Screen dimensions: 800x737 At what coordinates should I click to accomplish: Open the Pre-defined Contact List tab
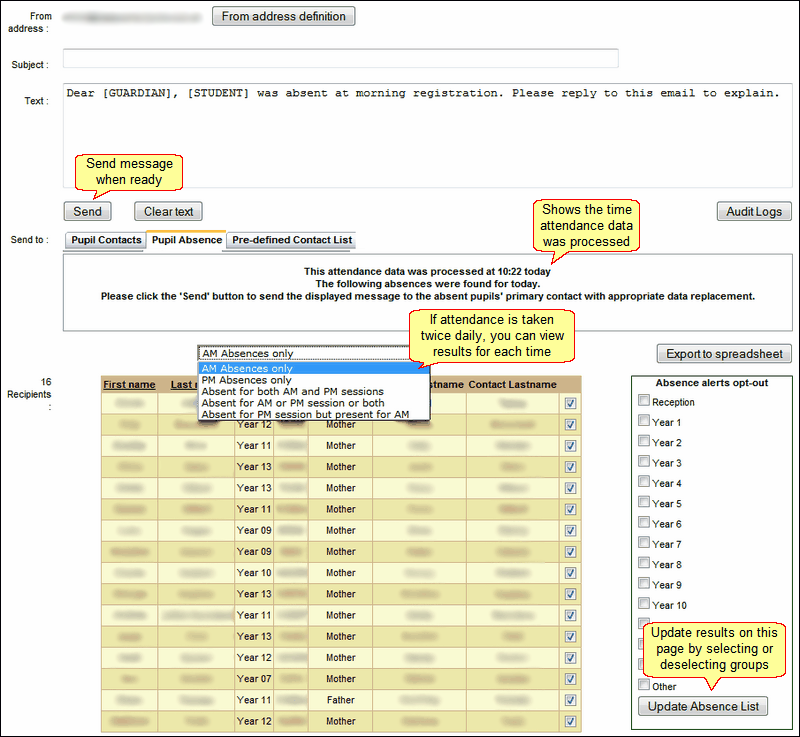pyautogui.click(x=292, y=240)
